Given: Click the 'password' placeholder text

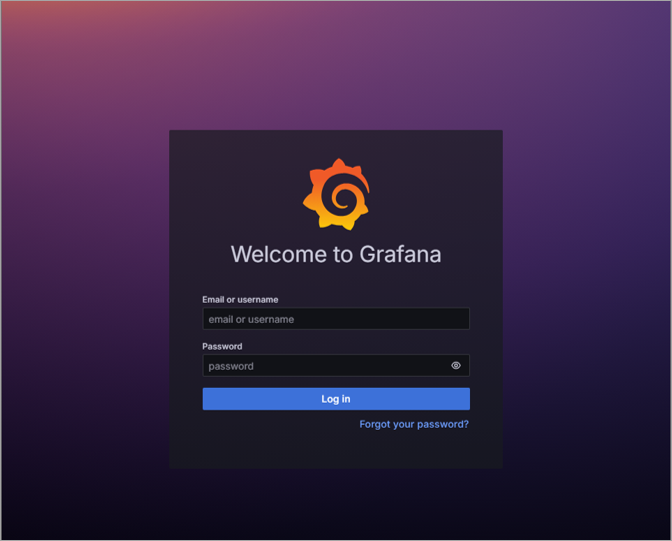Looking at the screenshot, I should [x=231, y=366].
